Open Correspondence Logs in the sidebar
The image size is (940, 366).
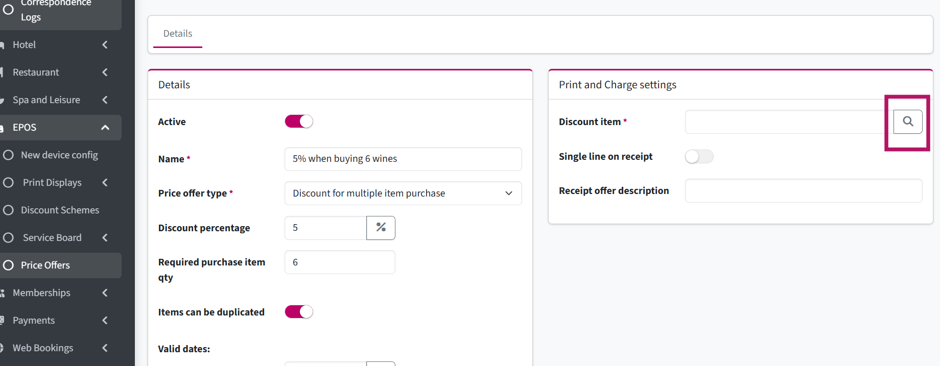coord(56,10)
